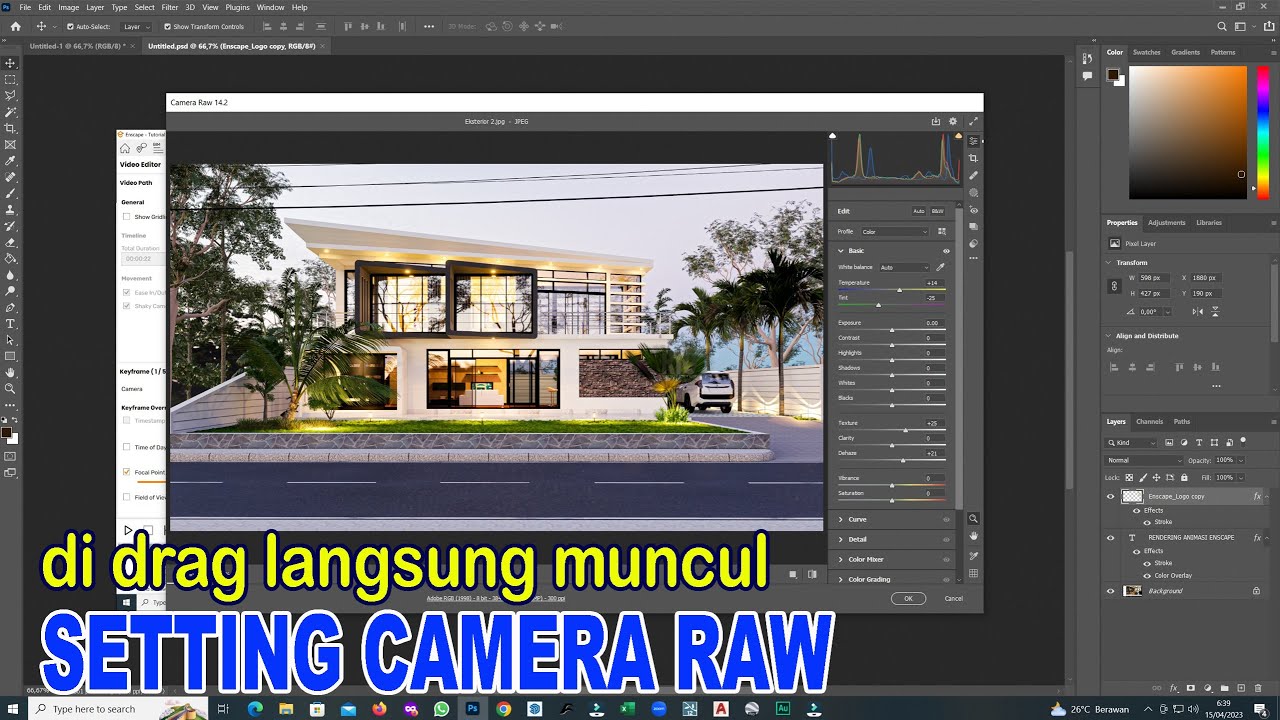Select the Magic Wand tool

(x=11, y=112)
